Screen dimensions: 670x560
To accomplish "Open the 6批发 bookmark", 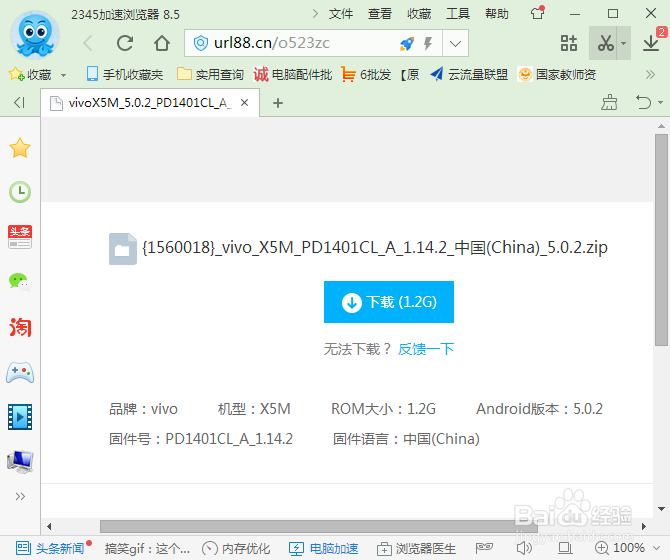I will pyautogui.click(x=366, y=75).
